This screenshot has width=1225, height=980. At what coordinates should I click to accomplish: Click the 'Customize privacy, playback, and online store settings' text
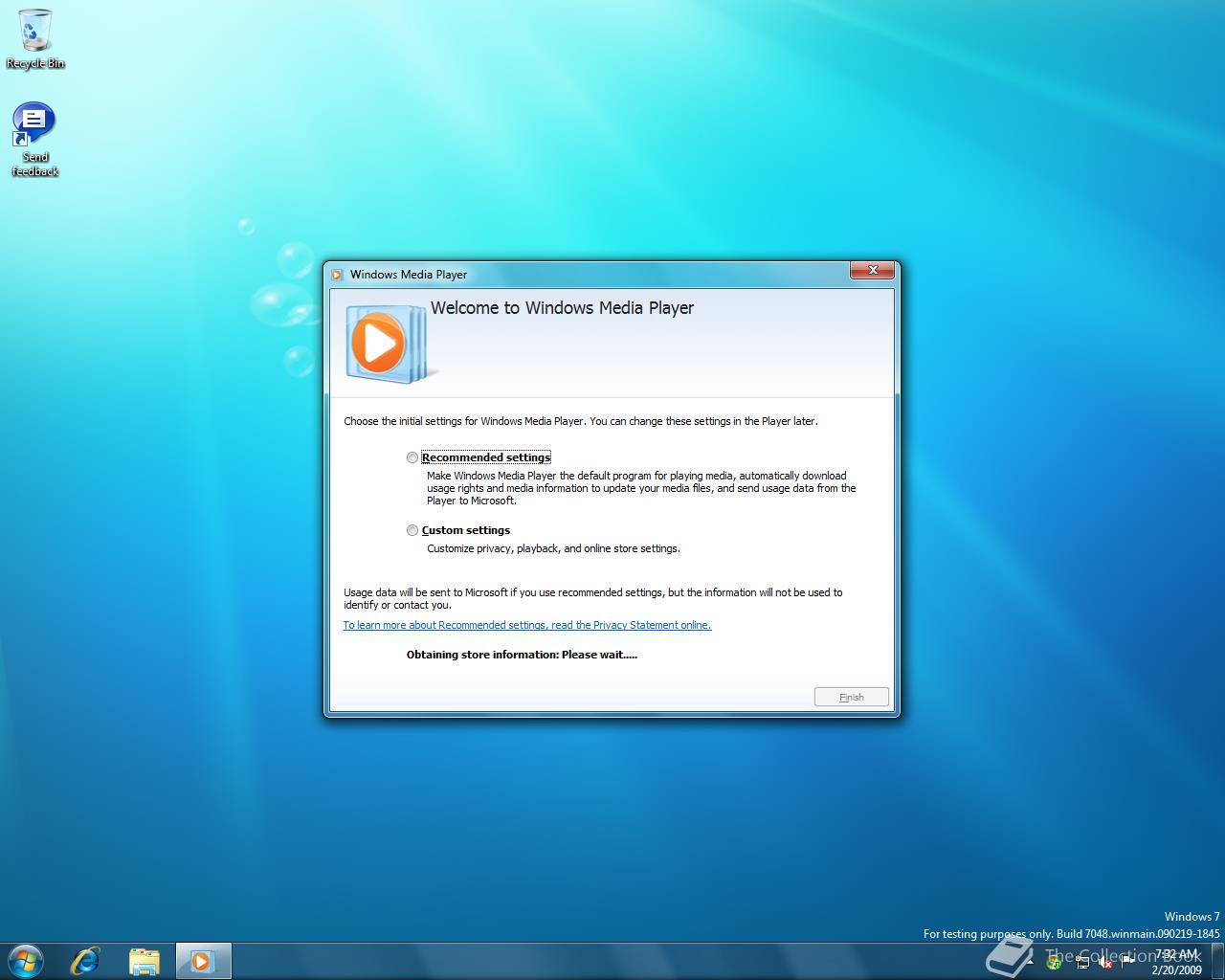point(553,548)
